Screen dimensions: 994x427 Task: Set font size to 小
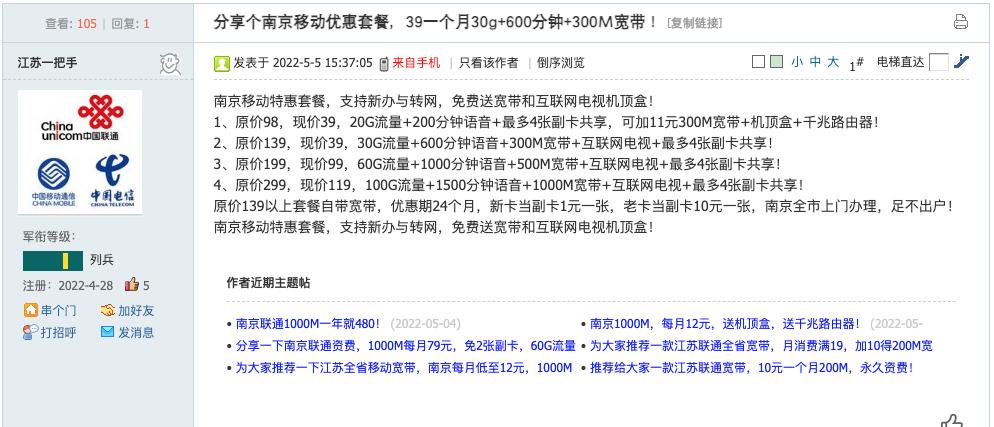[797, 62]
